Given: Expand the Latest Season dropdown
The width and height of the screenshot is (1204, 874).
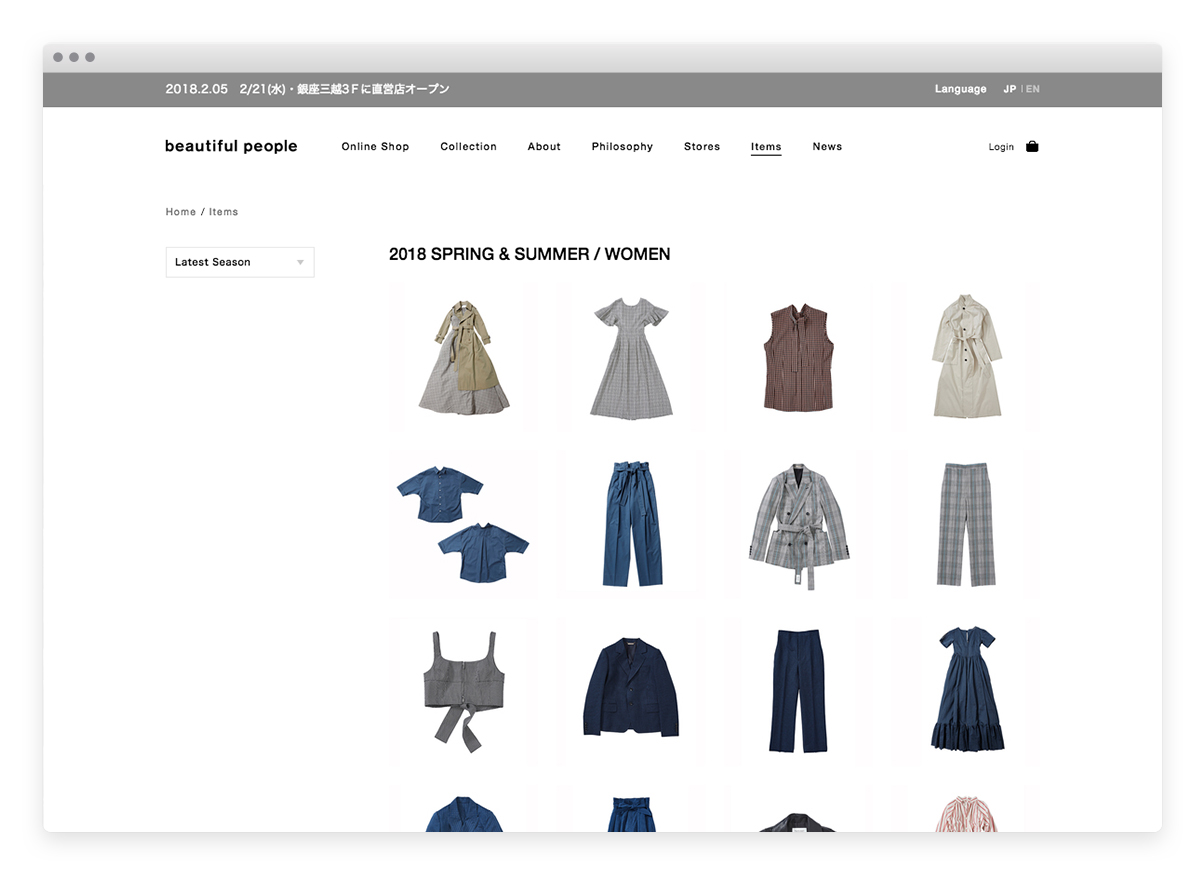Looking at the screenshot, I should click(x=240, y=262).
